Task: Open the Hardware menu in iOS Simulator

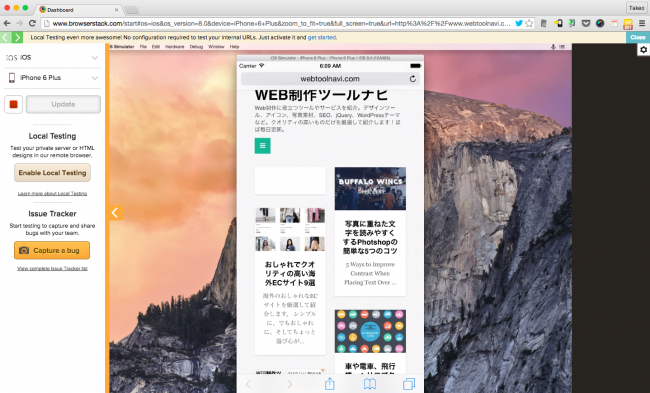Action: point(175,47)
